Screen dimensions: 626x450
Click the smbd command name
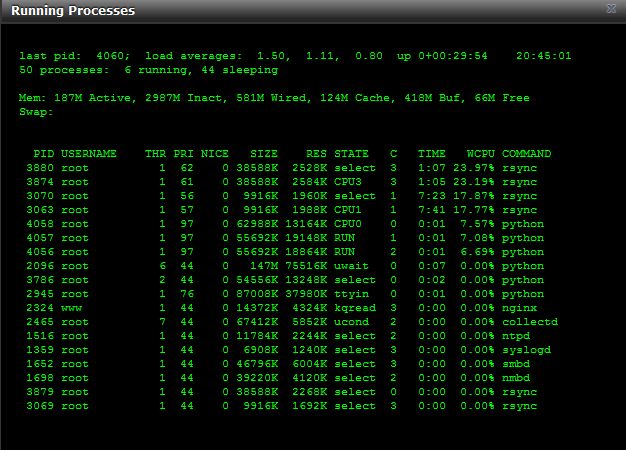(516, 363)
